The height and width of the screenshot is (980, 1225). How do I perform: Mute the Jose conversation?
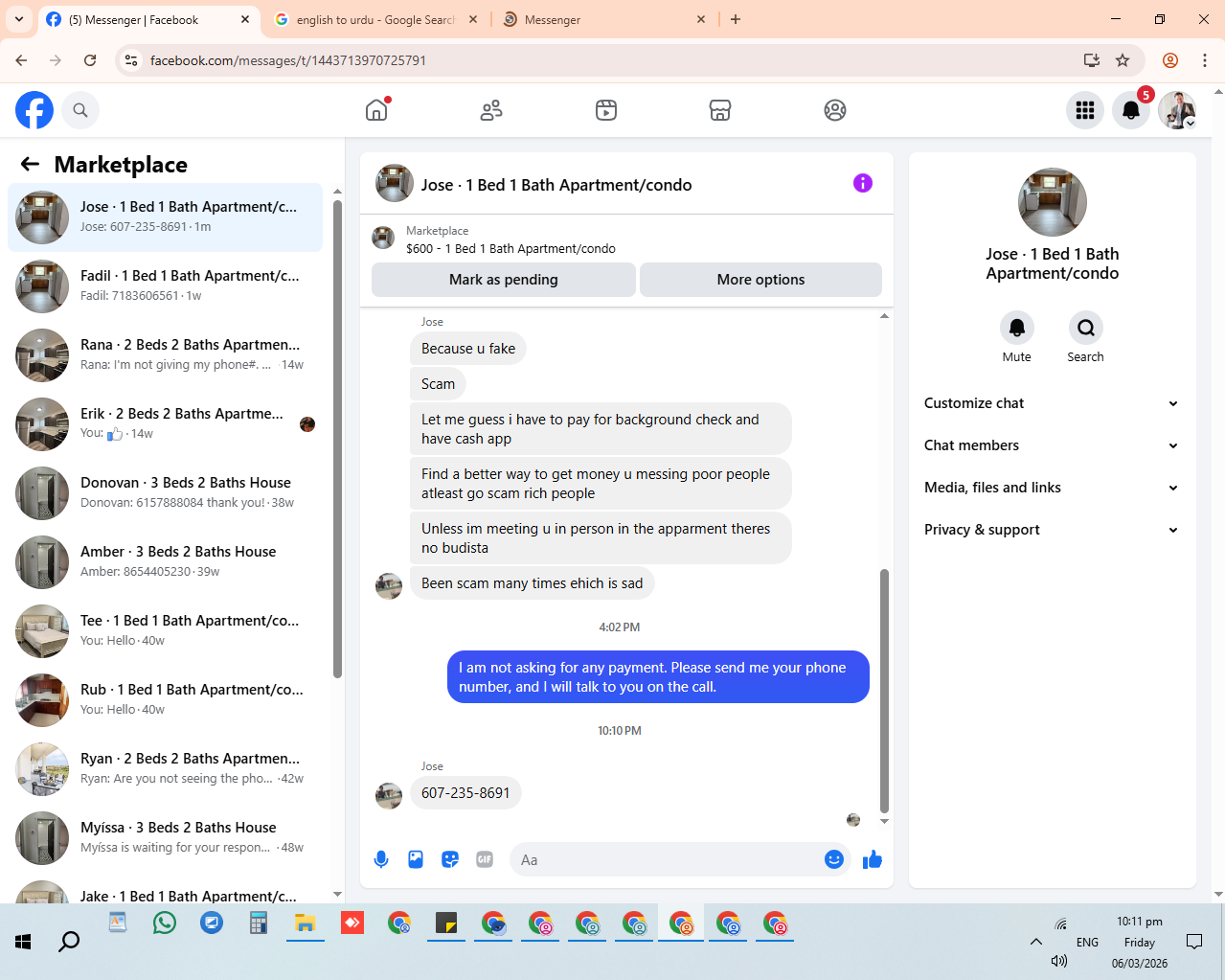coord(1017,328)
